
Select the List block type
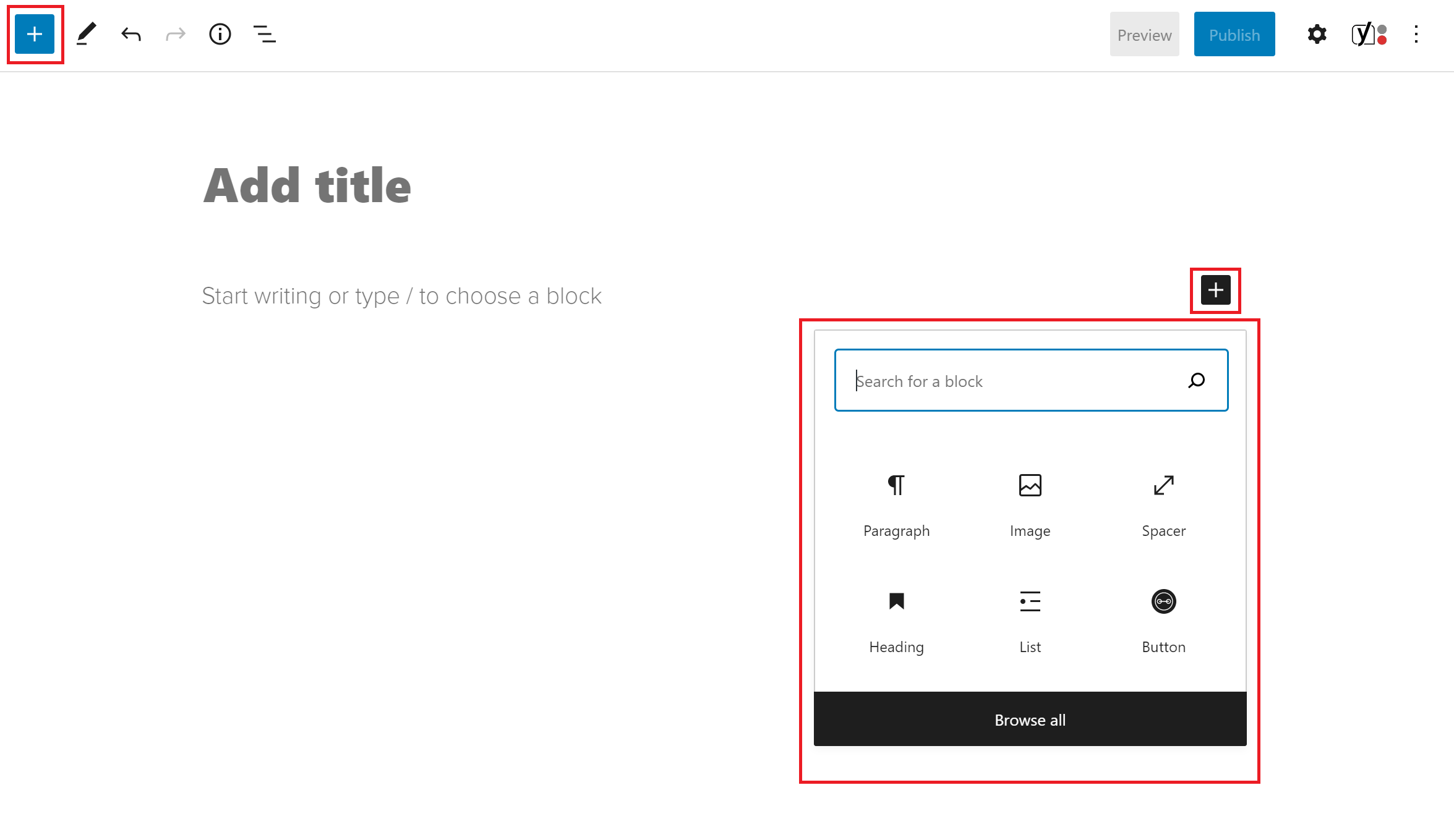point(1030,620)
